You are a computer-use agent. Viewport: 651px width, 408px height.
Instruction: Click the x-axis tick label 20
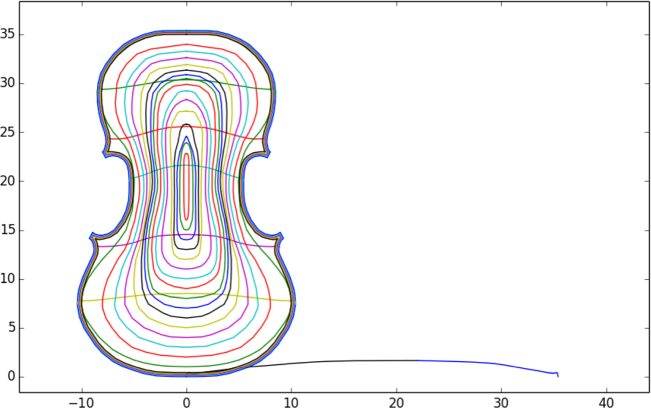396,400
